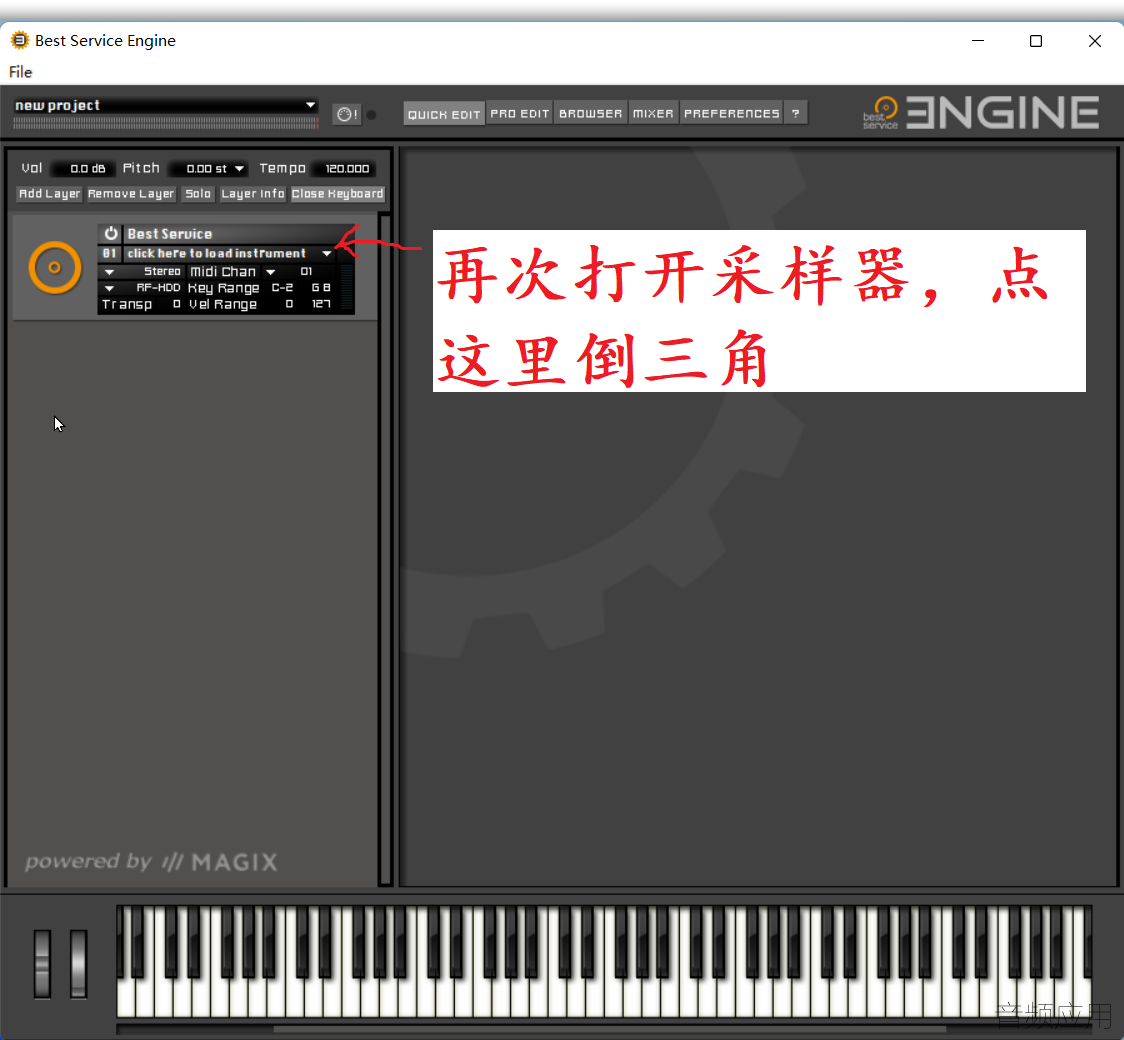
Task: Switch to the Pro Edit tab
Action: coord(520,113)
